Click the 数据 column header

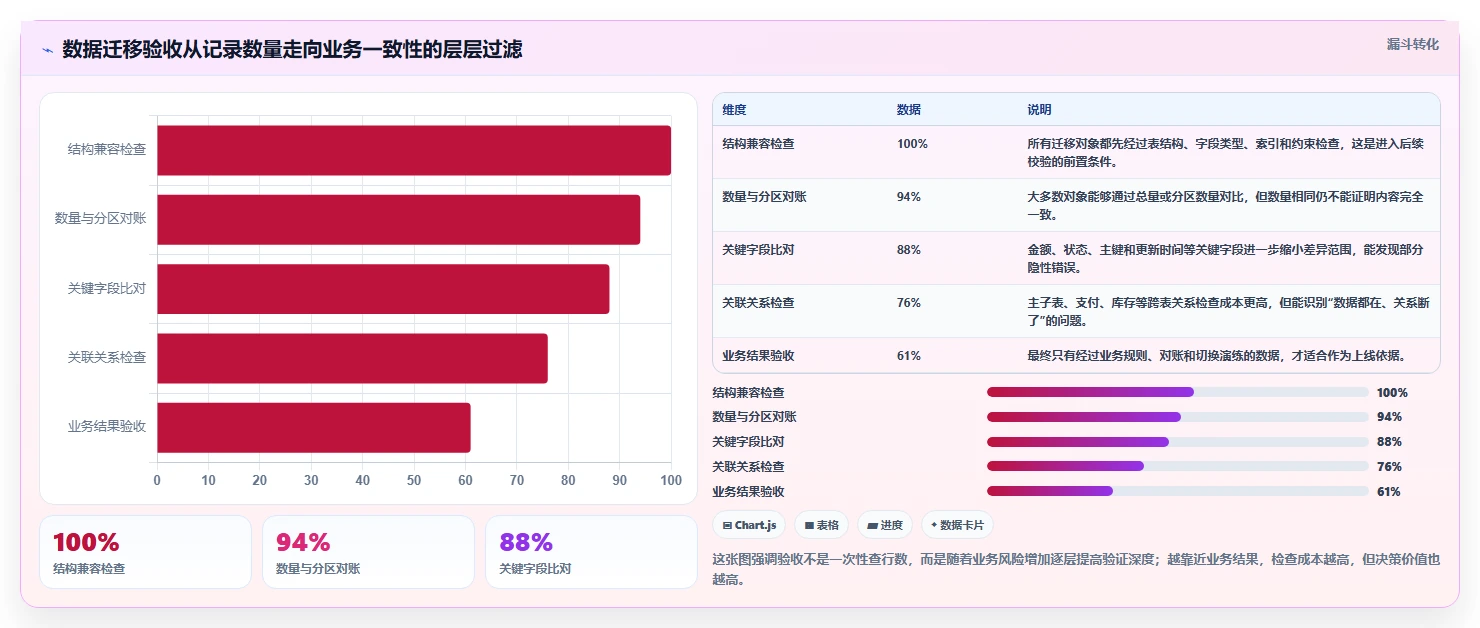coord(909,110)
